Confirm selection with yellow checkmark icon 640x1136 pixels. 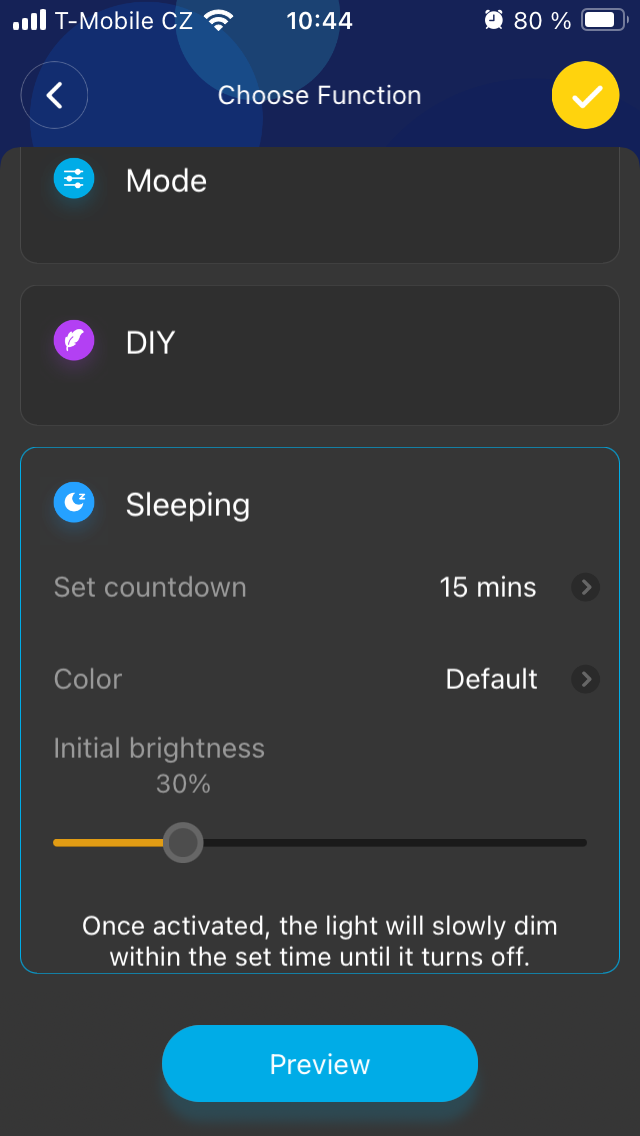(586, 96)
